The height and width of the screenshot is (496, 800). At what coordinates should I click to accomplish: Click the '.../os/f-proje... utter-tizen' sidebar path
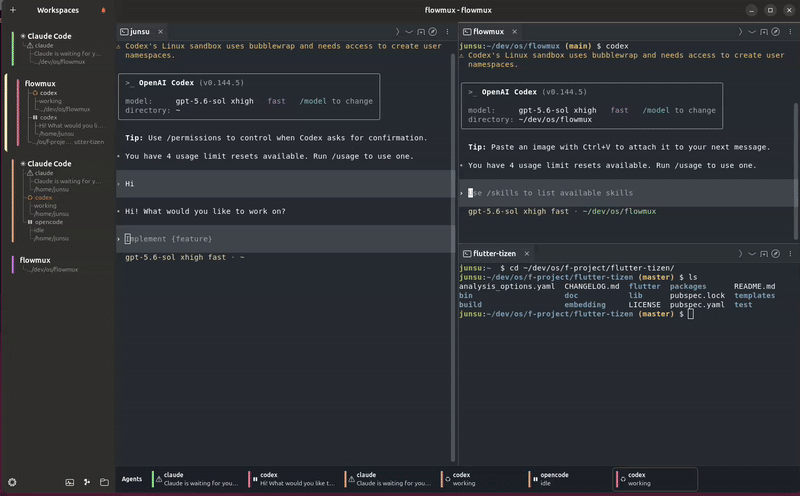click(70, 142)
